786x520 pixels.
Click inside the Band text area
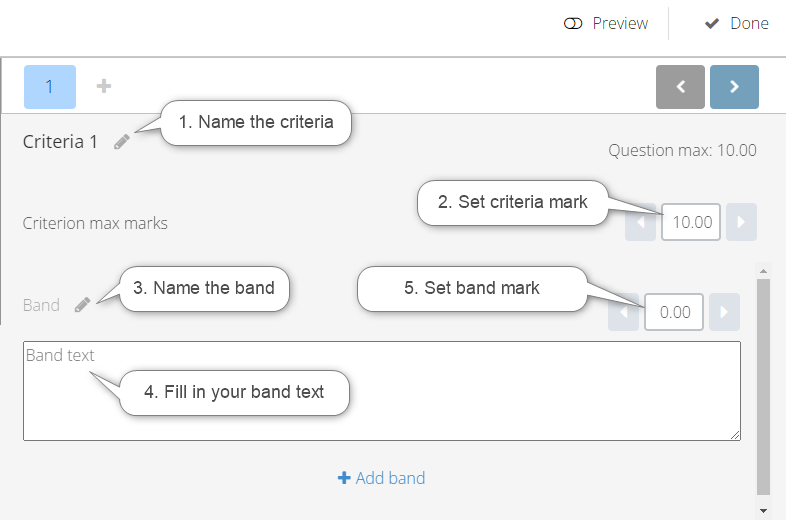tap(382, 391)
